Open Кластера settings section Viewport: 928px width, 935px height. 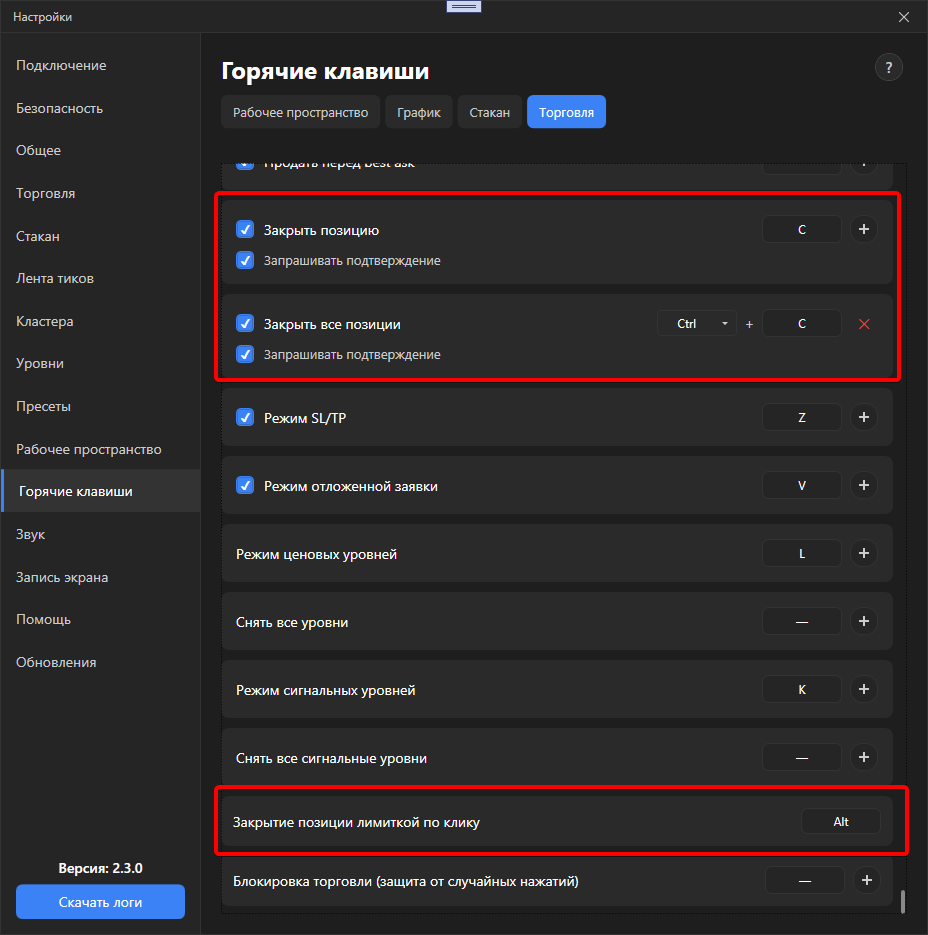[x=100, y=321]
